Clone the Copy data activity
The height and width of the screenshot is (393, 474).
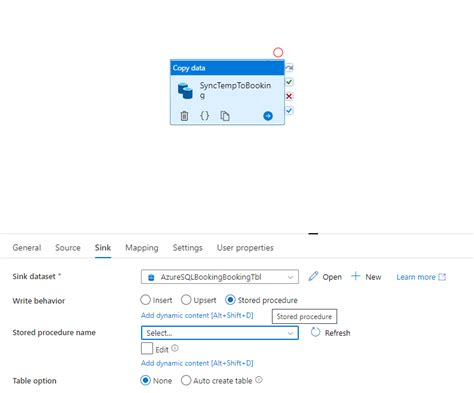click(225, 116)
